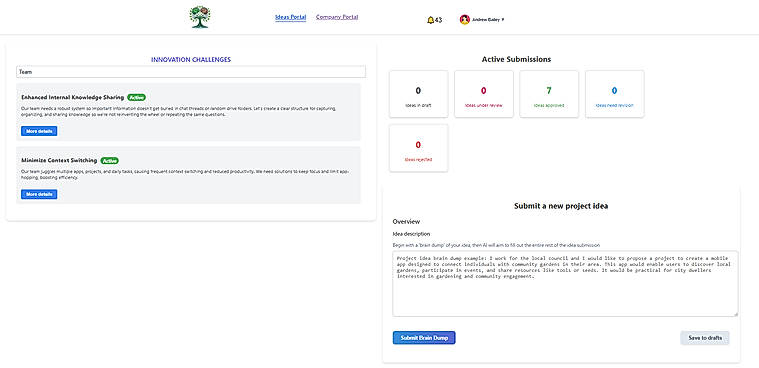Viewport: 759px width, 368px height.
Task: Click Active badge on Enhanced Internal Knowledge Sharing
Action: (137, 97)
